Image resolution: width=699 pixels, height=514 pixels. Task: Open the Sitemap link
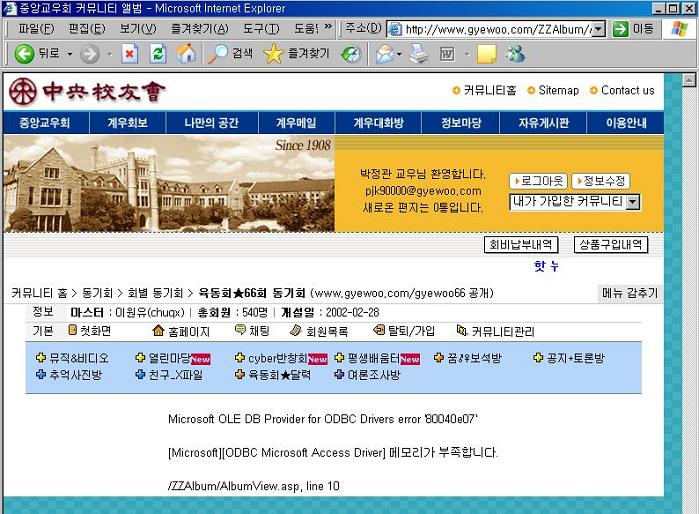(558, 90)
